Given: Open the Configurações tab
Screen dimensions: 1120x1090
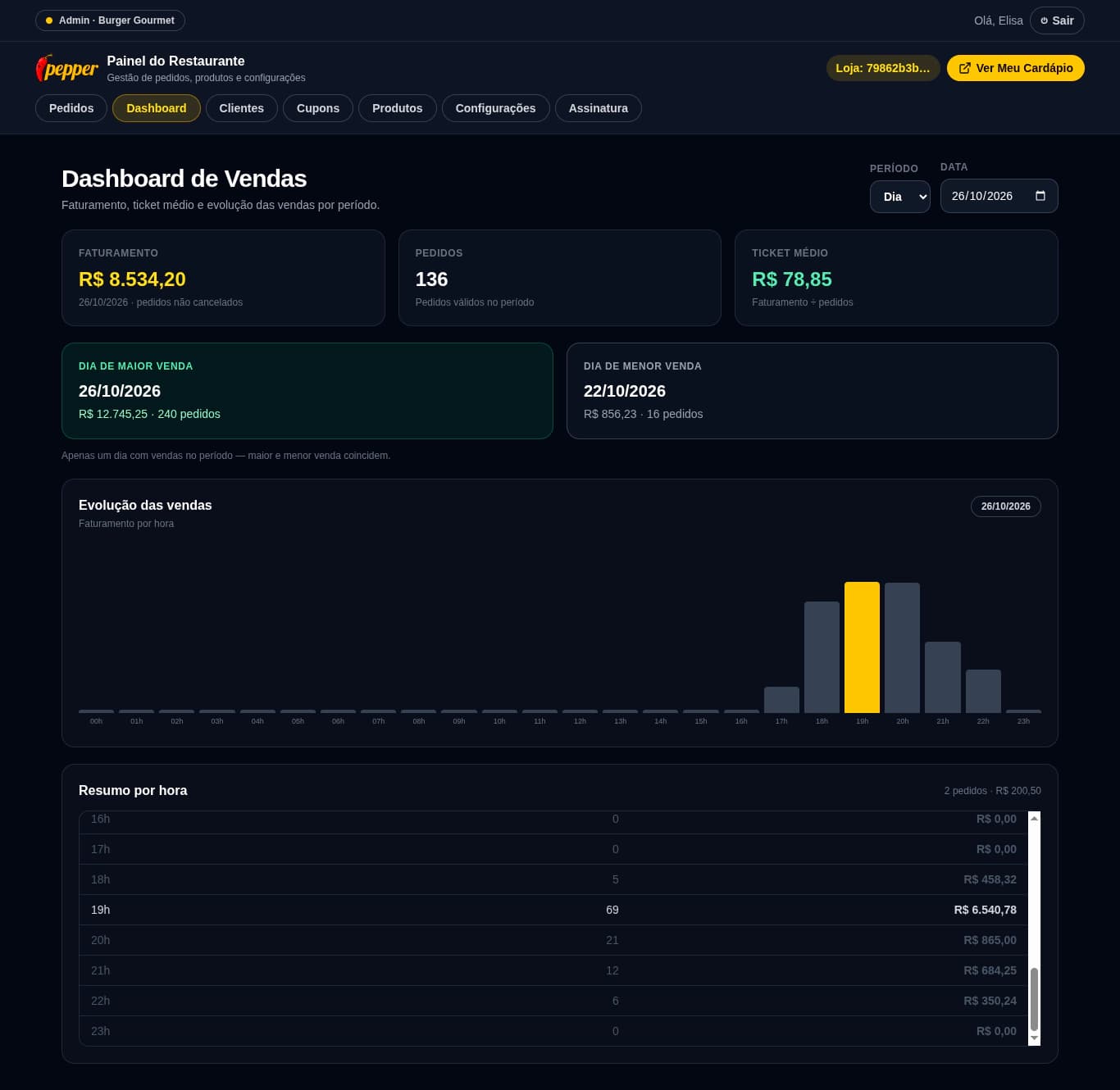Looking at the screenshot, I should [x=495, y=108].
